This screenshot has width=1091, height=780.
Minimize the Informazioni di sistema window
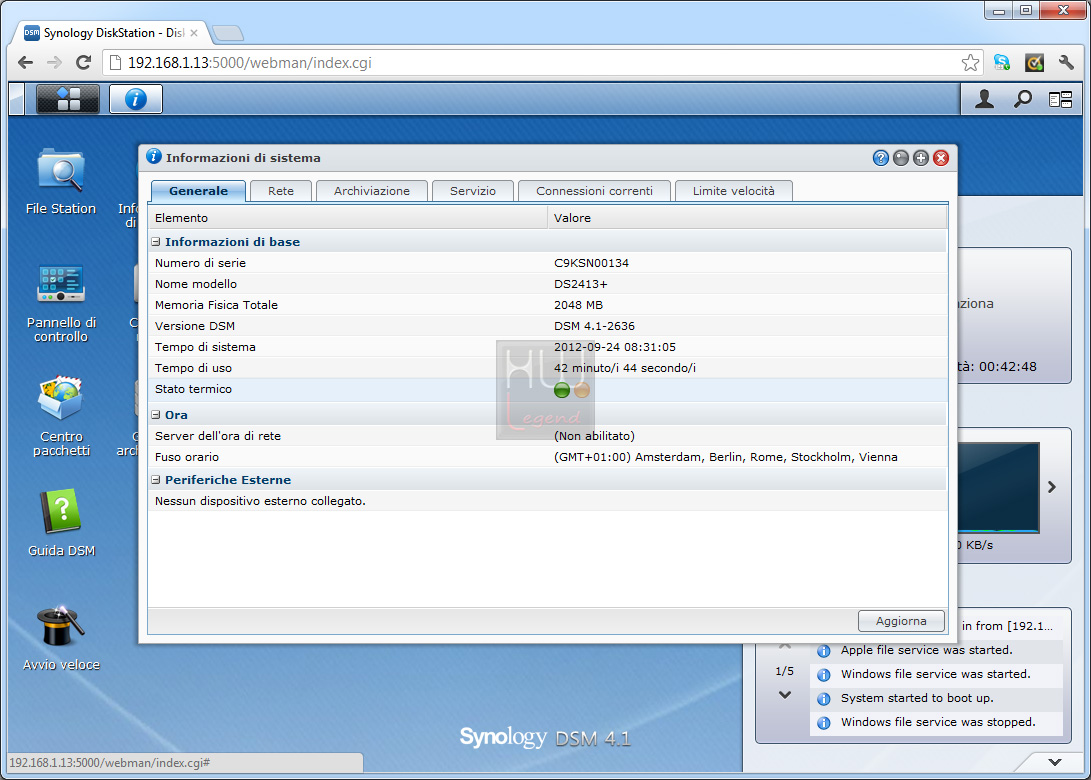pos(900,158)
